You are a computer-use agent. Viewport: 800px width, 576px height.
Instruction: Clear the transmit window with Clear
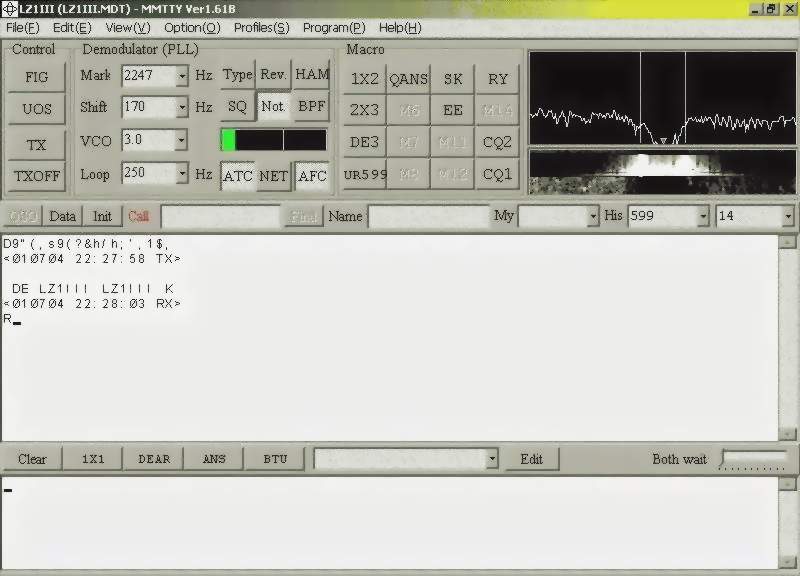point(32,459)
